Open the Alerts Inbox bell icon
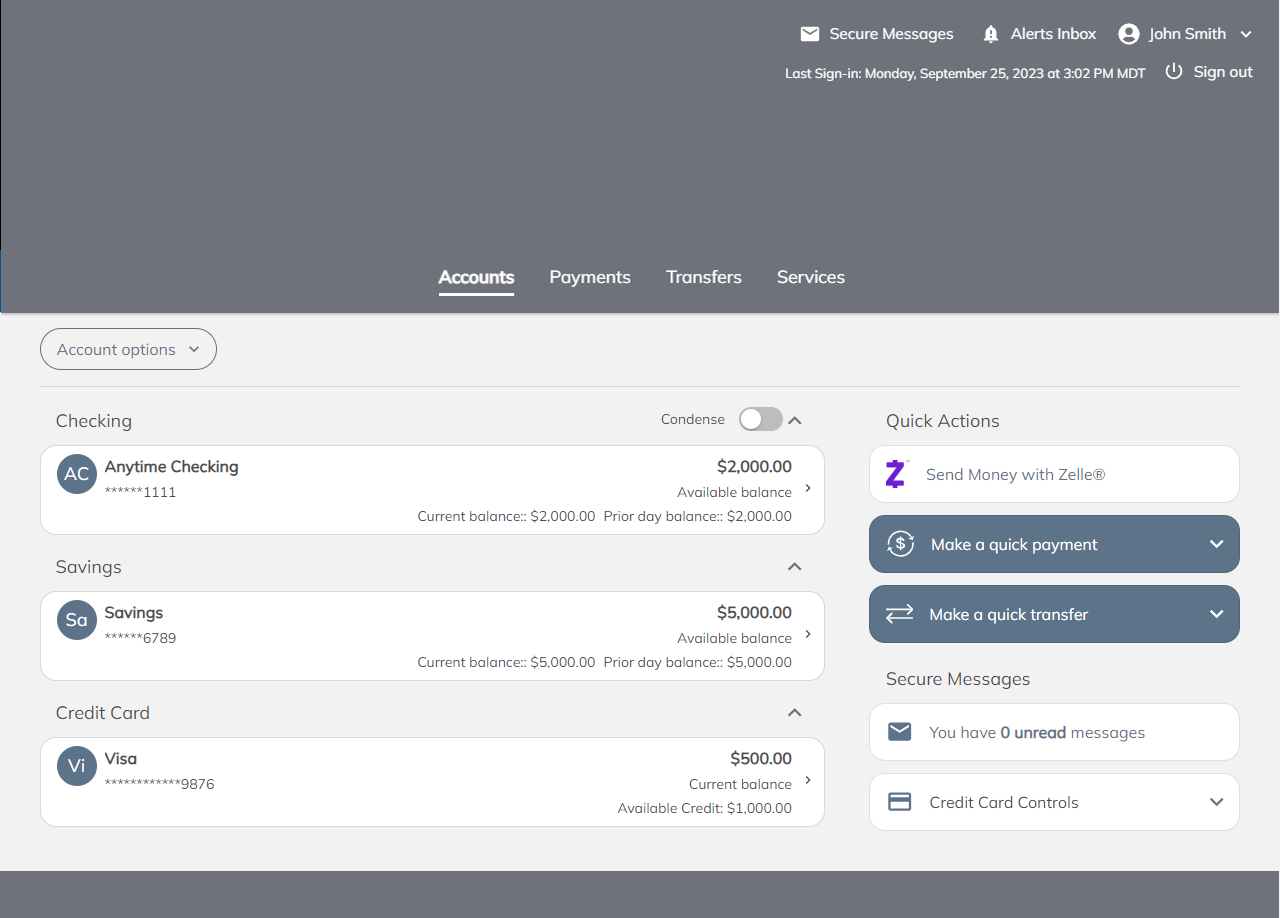1280x918 pixels. coord(991,34)
